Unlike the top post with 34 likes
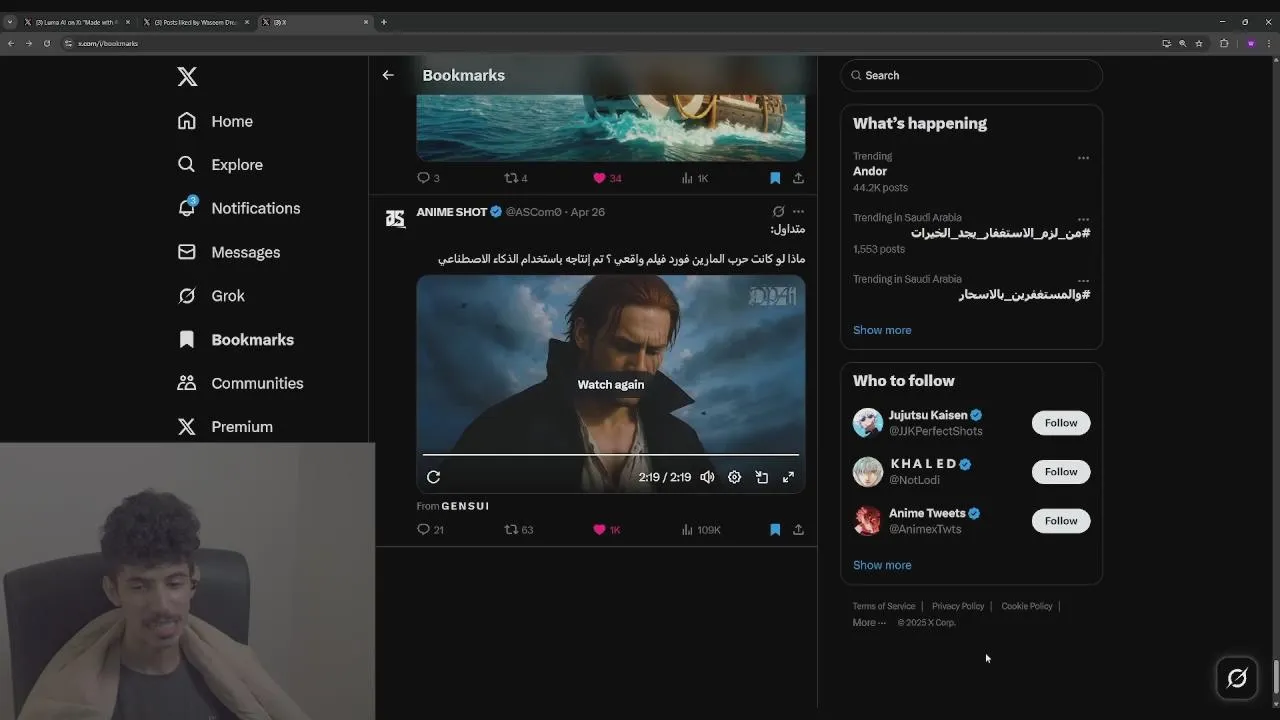1280x720 pixels. tap(607, 178)
